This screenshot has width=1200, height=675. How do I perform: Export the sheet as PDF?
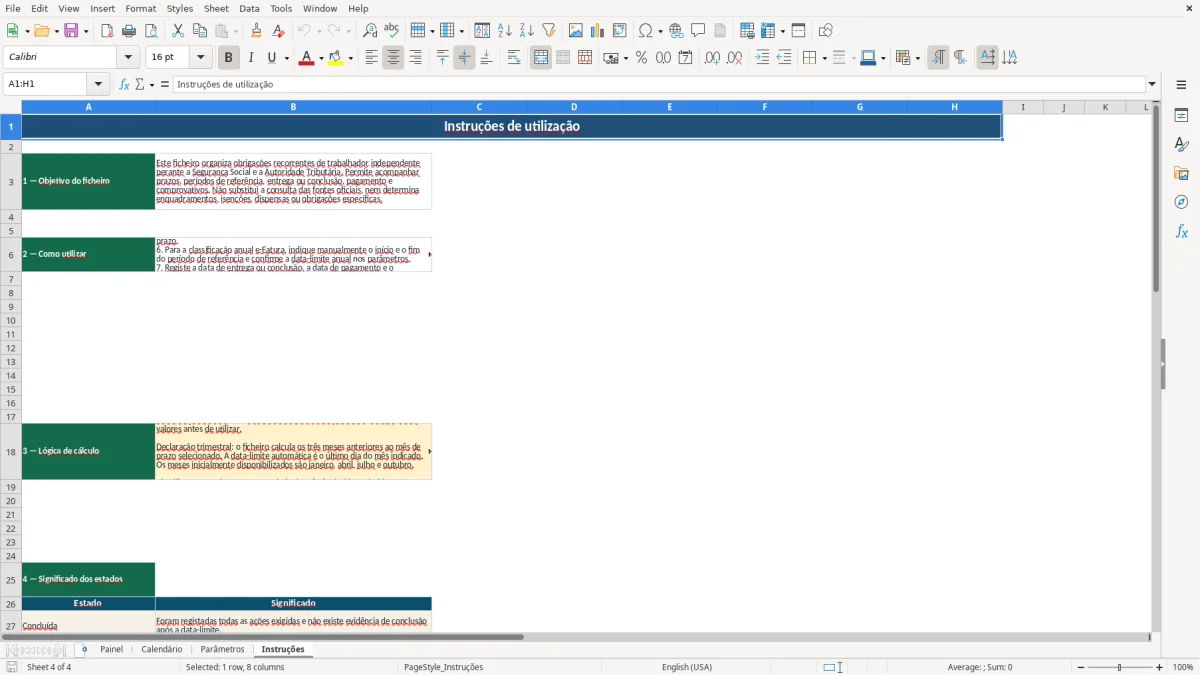(107, 31)
